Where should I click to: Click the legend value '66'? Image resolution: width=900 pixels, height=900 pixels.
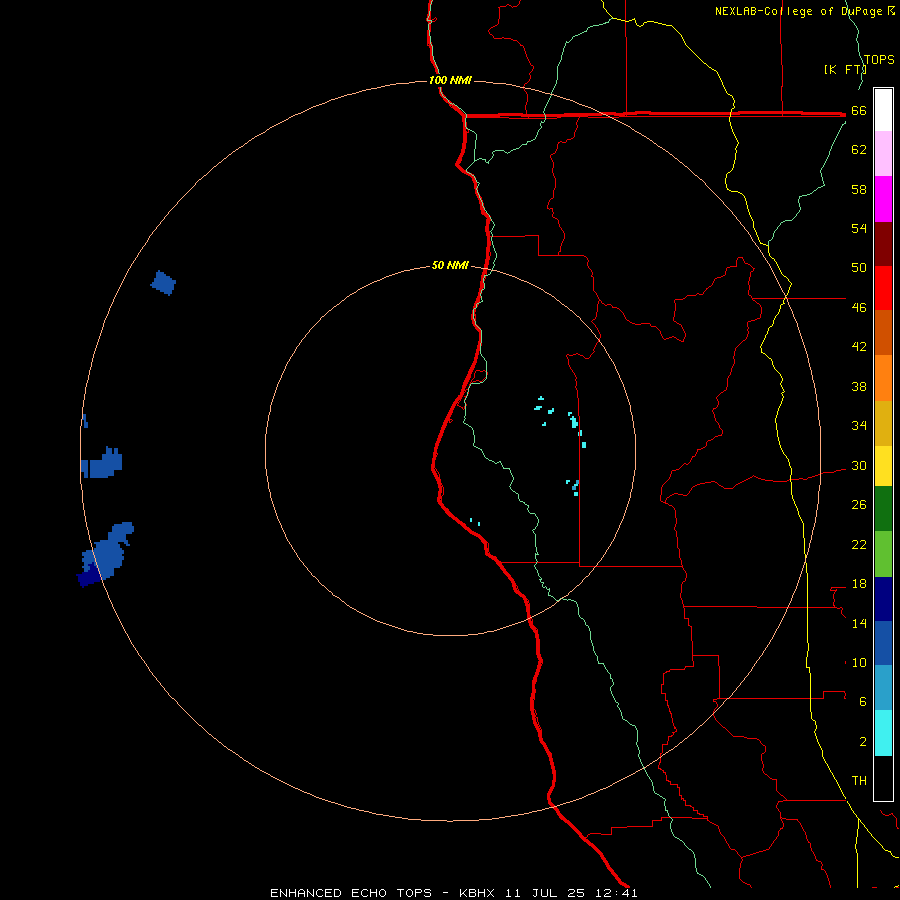click(859, 111)
